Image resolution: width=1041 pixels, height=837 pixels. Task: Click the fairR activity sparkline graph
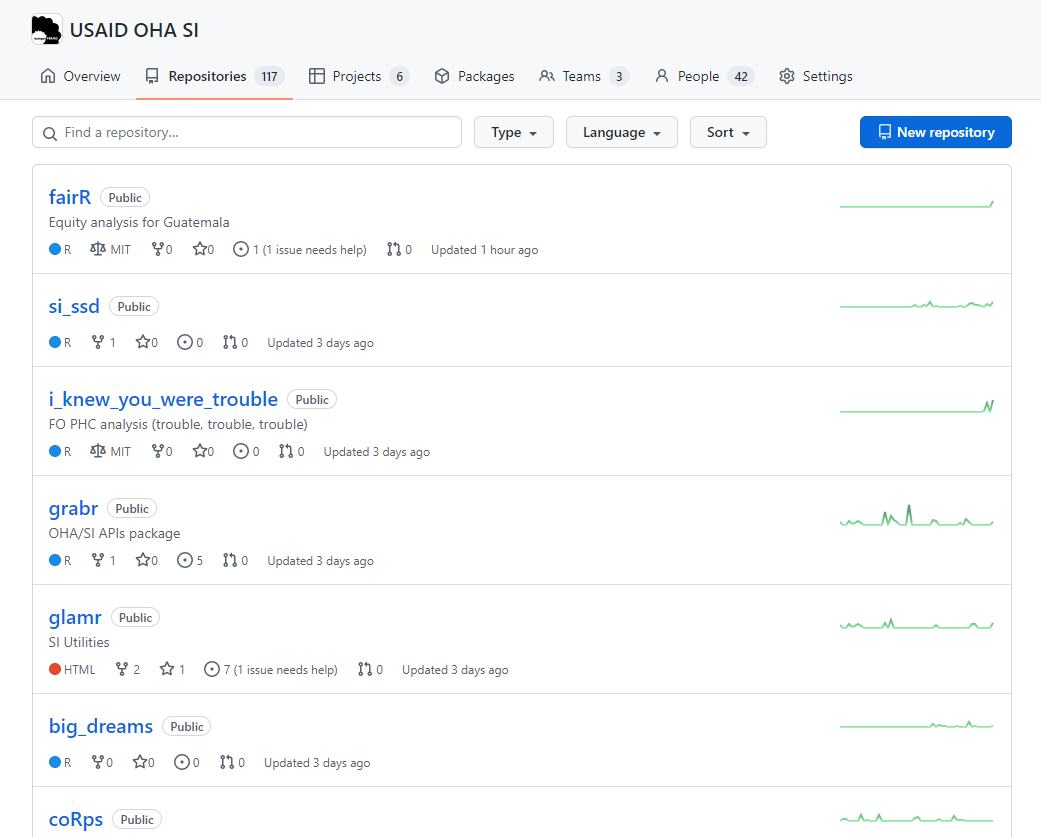[x=917, y=204]
